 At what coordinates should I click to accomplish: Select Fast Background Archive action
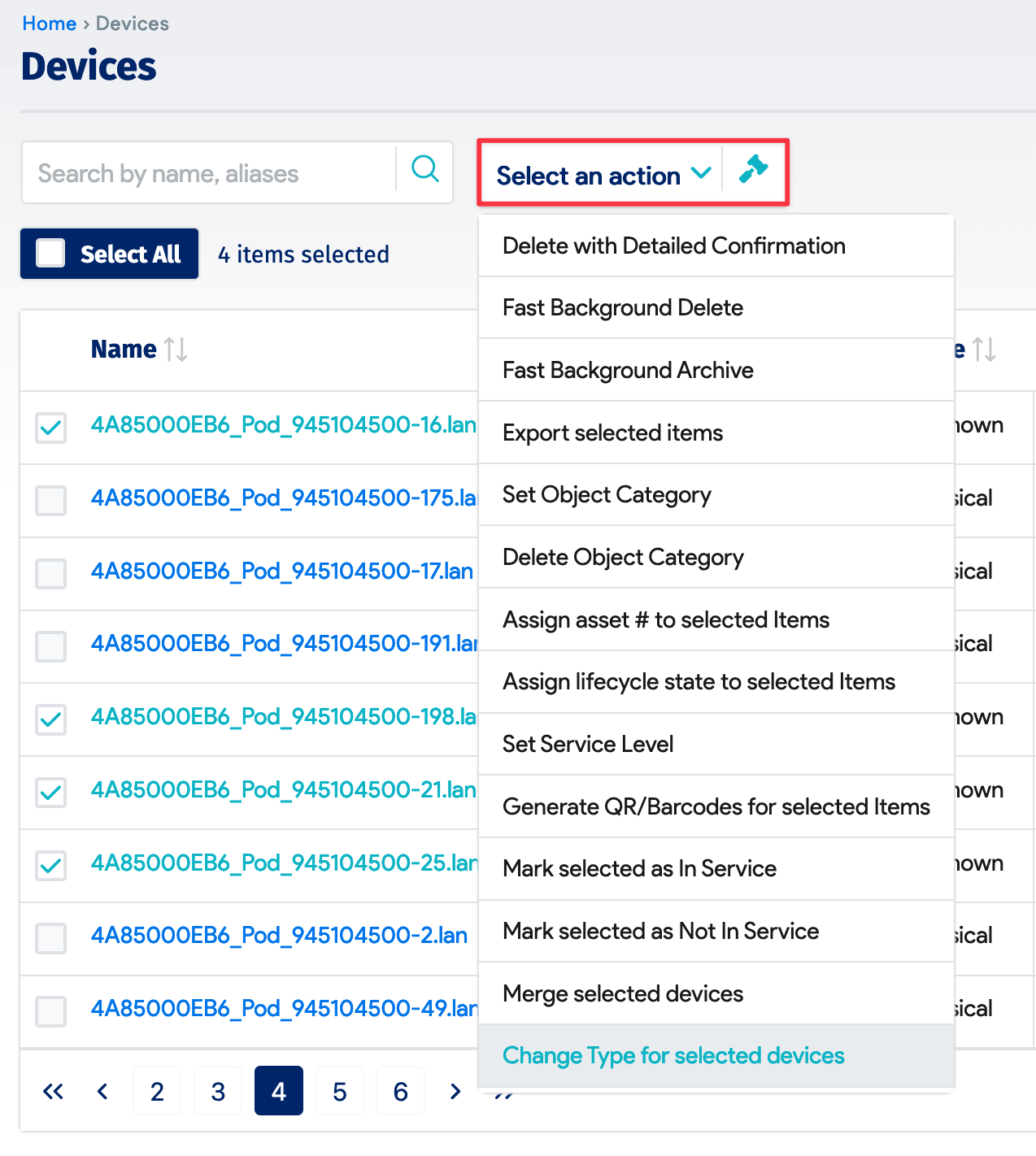[628, 370]
